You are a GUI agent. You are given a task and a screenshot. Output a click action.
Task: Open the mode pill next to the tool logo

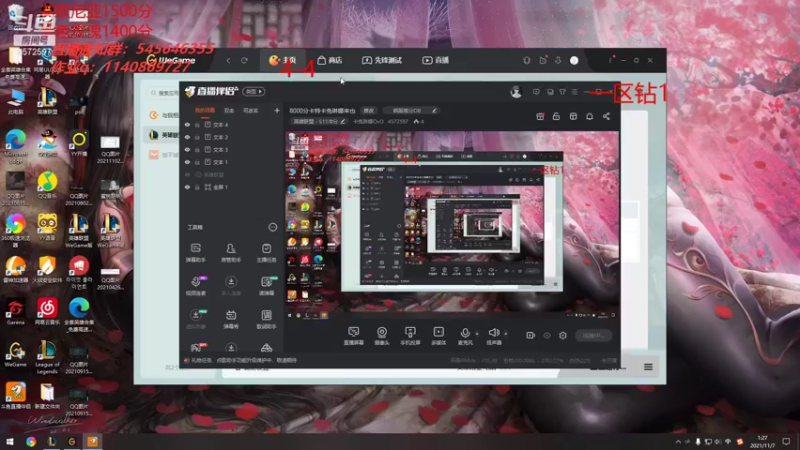tap(254, 91)
